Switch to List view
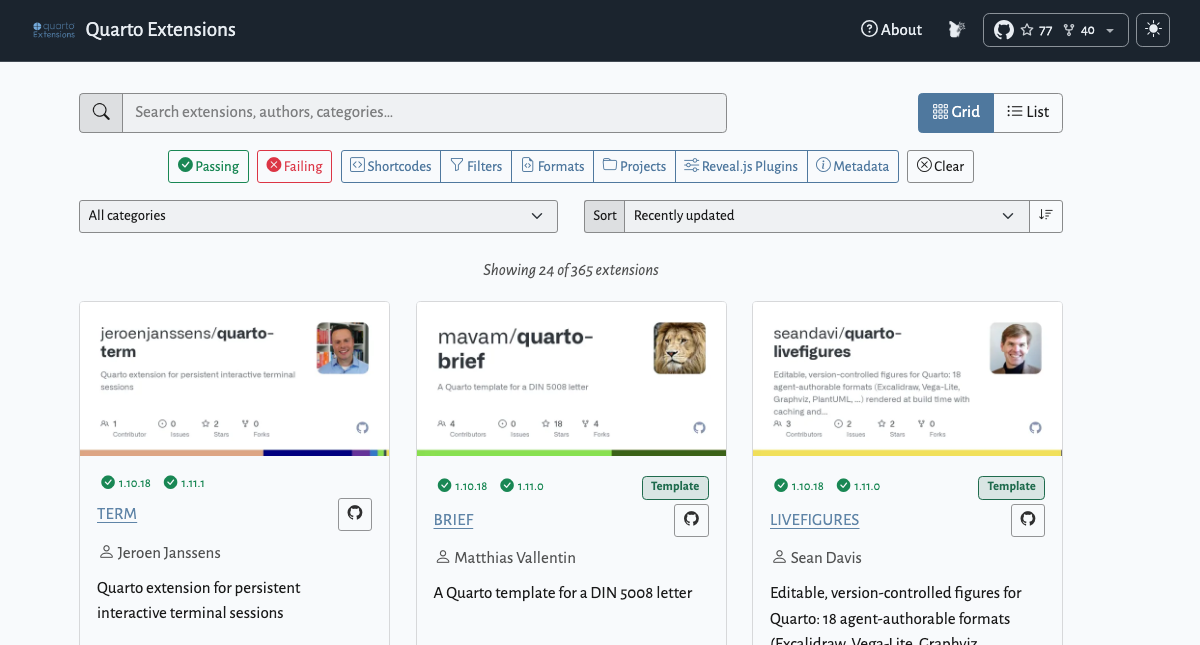This screenshot has height=645, width=1200. pos(1028,112)
